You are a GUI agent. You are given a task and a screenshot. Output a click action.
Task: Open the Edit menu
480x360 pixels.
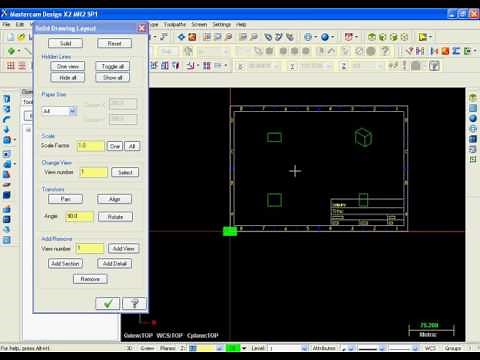click(20, 24)
